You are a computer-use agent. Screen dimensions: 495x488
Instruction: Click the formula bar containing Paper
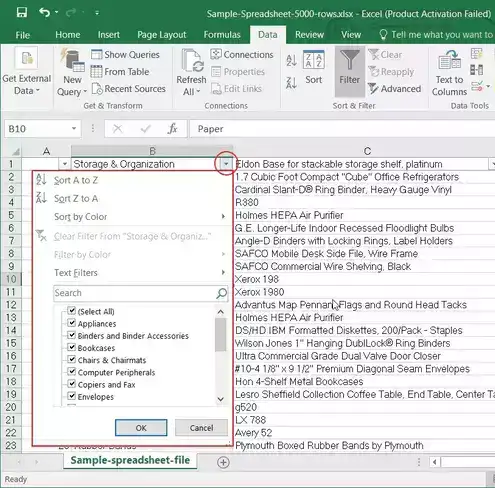(x=342, y=129)
